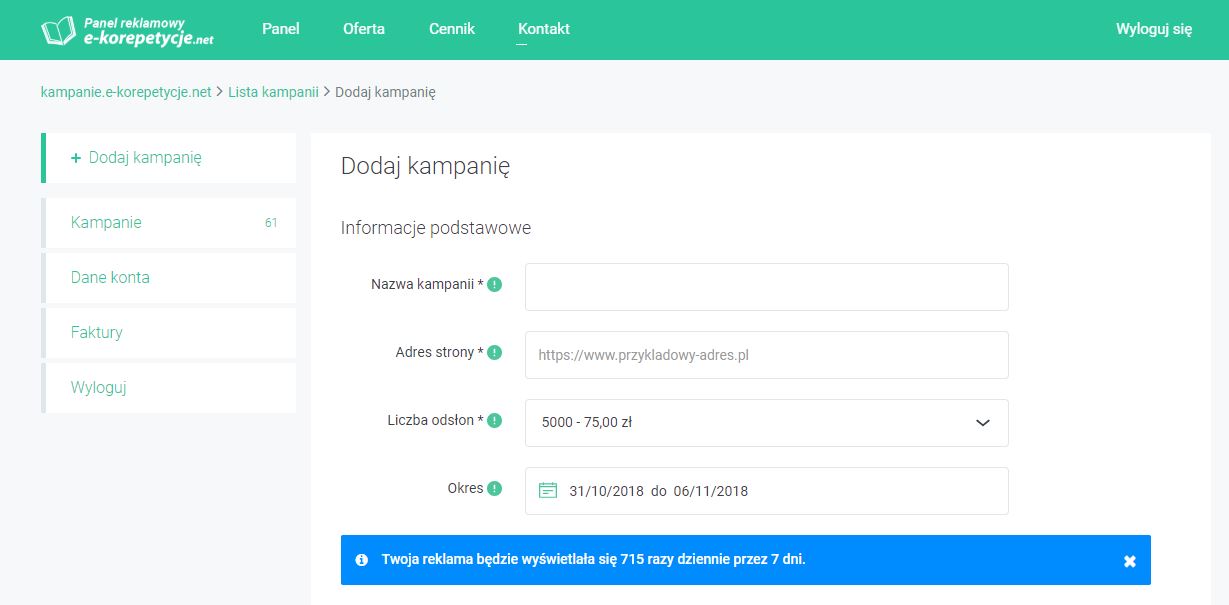Screen dimensions: 1229x605
Task: Click the info icon in blue banner
Action: point(362,560)
